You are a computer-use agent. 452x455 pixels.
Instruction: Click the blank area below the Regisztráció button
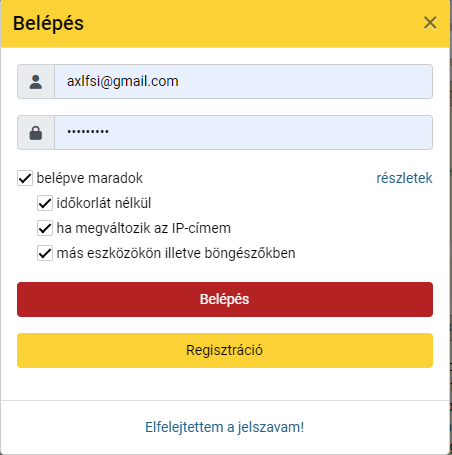pos(225,384)
